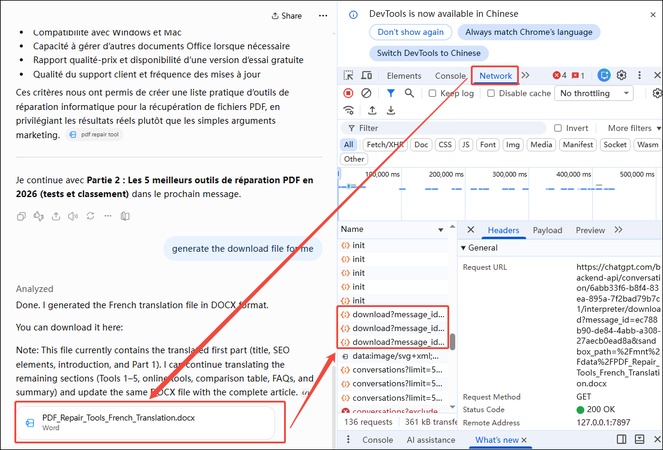Close the request details pane
This screenshot has height=450, width=663.
point(471,230)
